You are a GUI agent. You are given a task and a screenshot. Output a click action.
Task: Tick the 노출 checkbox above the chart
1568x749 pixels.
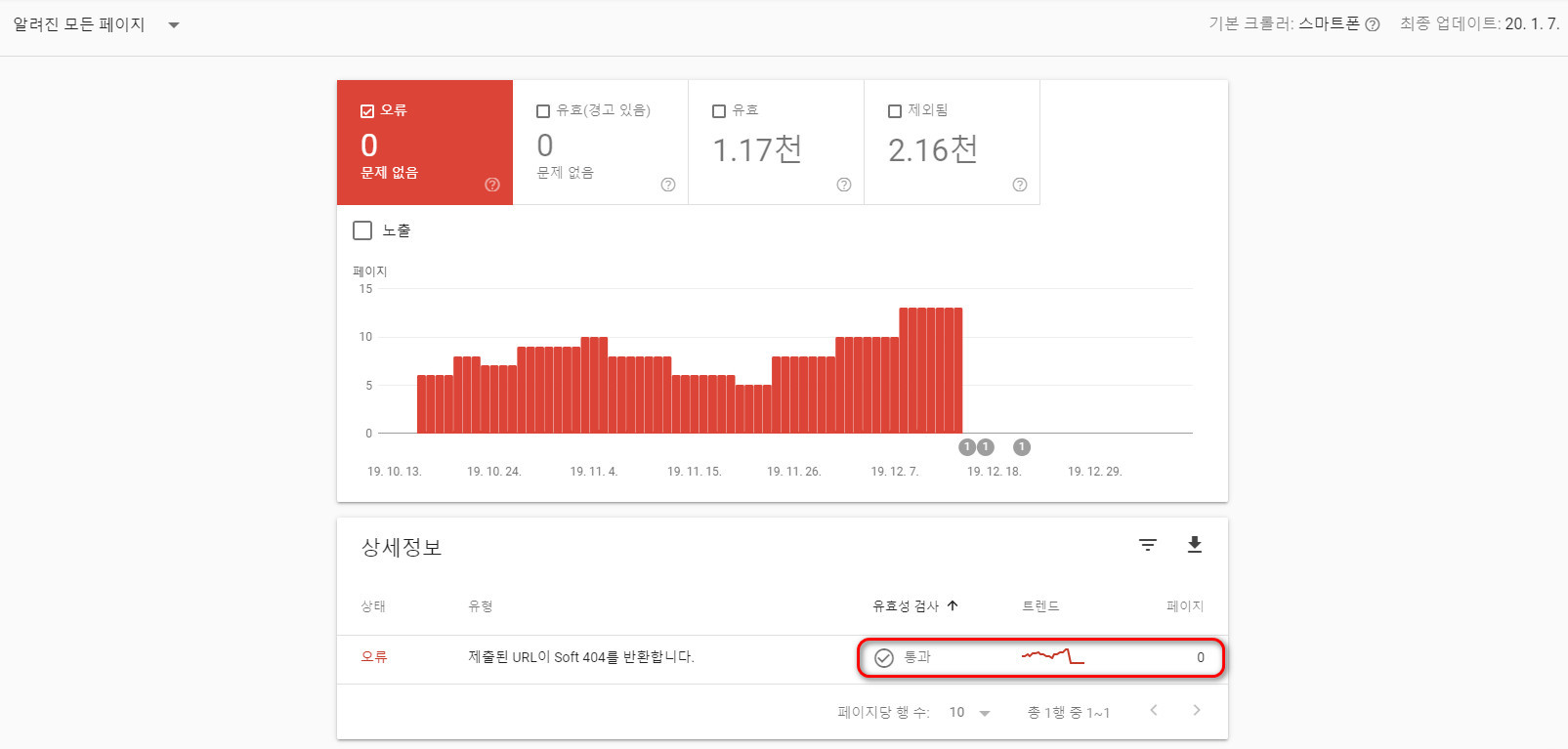362,230
